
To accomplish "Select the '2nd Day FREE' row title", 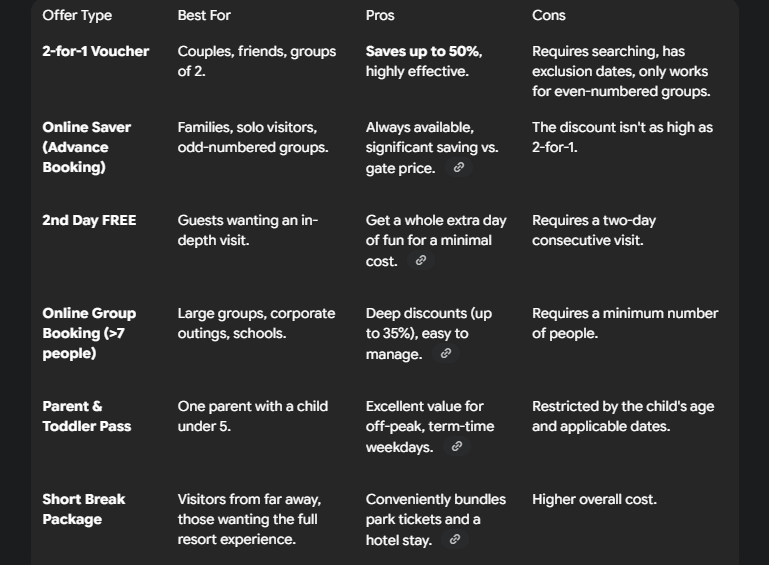I will coord(89,220).
